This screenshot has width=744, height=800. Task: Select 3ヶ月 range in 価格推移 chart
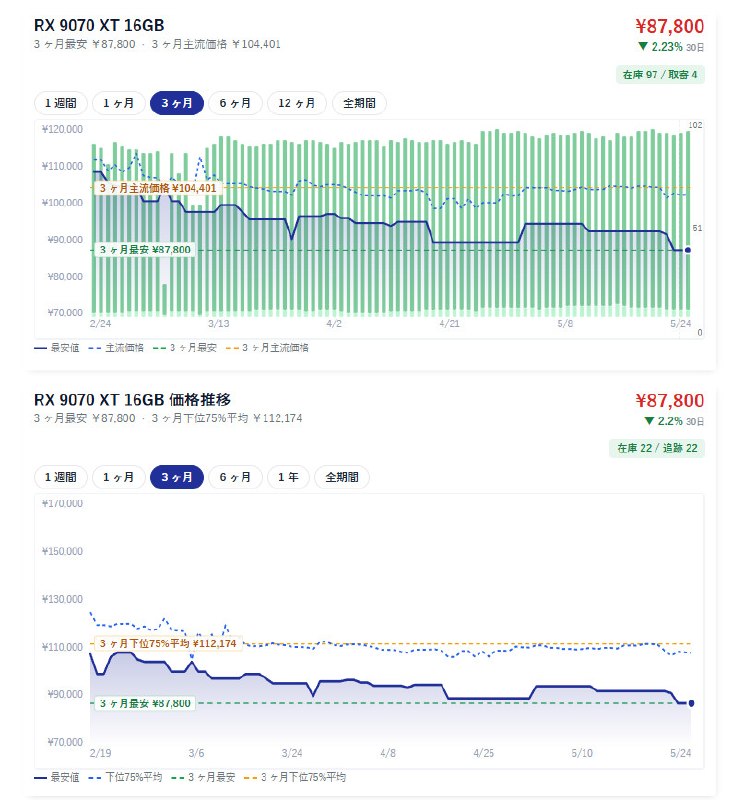pos(177,477)
